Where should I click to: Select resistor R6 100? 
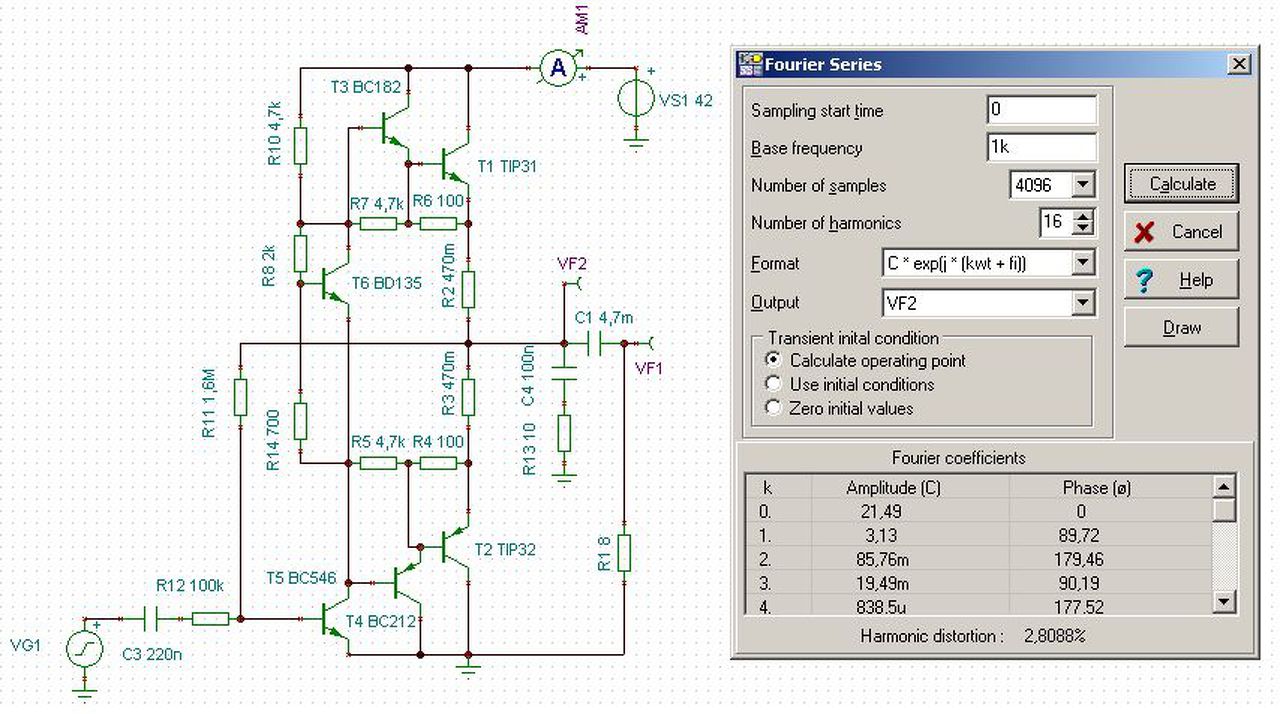coord(439,223)
